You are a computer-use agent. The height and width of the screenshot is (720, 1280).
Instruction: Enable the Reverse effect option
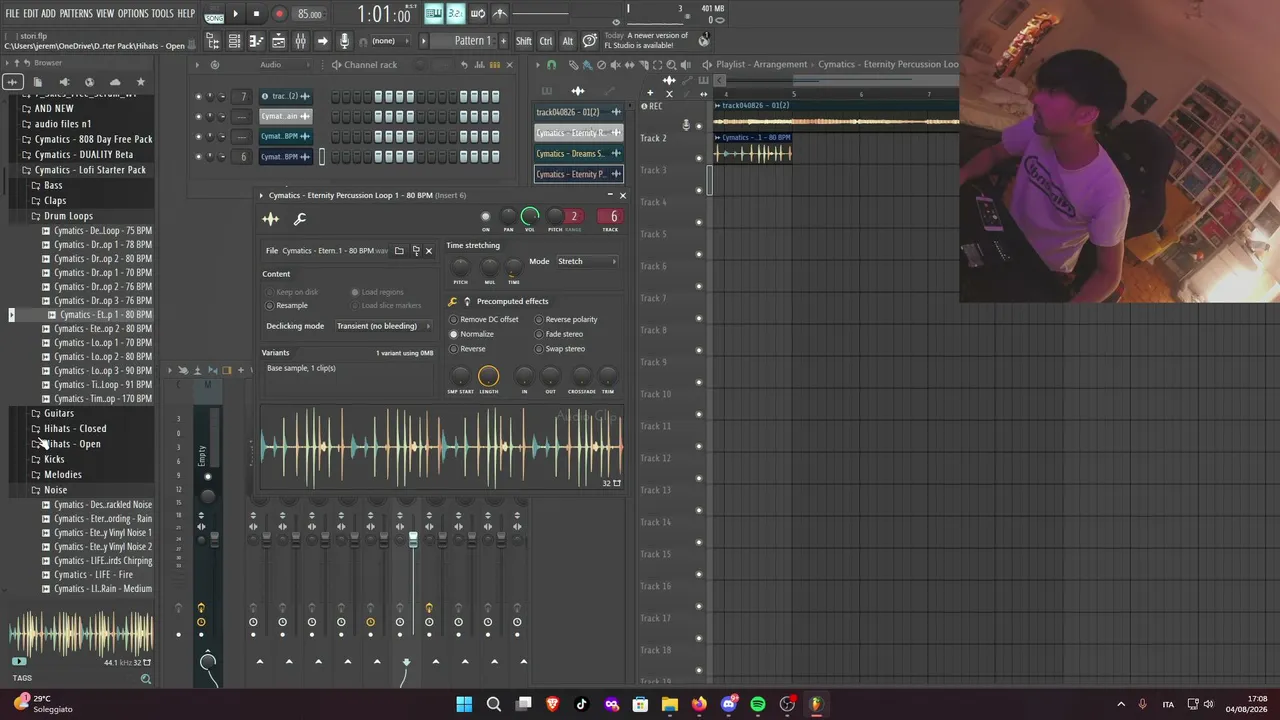click(468, 349)
